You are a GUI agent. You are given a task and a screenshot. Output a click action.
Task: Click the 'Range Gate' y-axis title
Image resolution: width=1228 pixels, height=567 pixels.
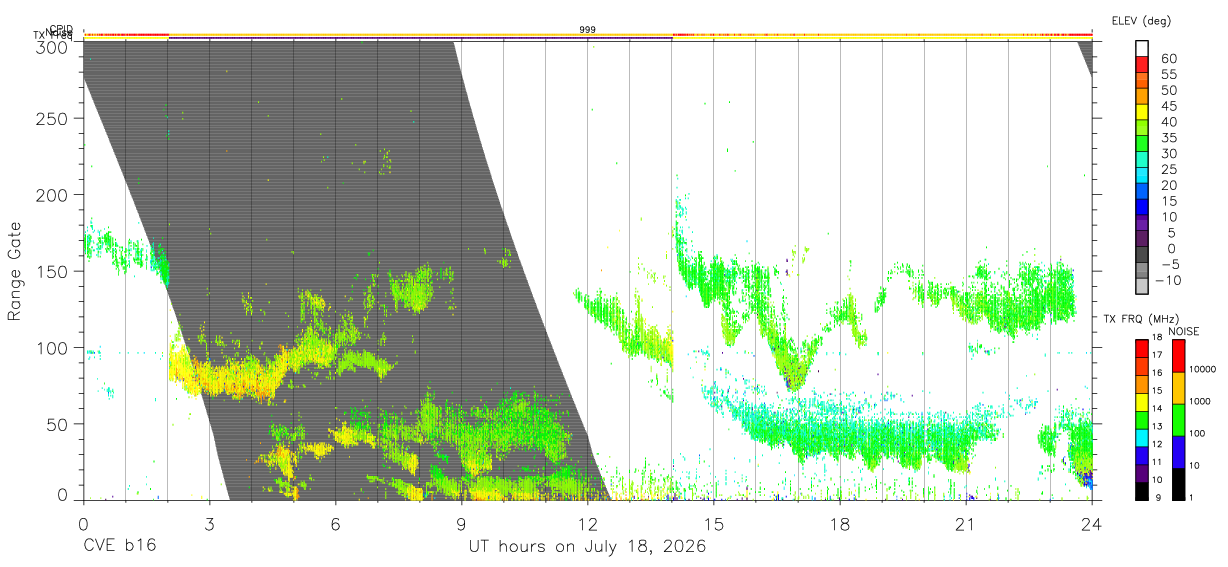tap(15, 271)
